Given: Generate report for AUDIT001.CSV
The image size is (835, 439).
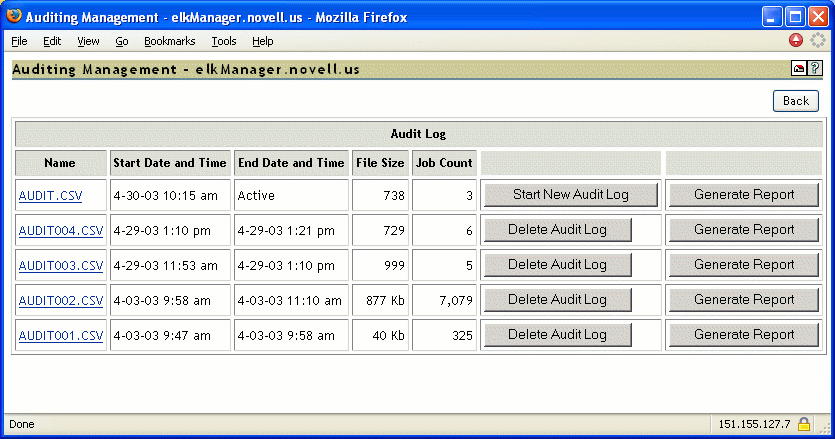Looking at the screenshot, I should click(744, 335).
